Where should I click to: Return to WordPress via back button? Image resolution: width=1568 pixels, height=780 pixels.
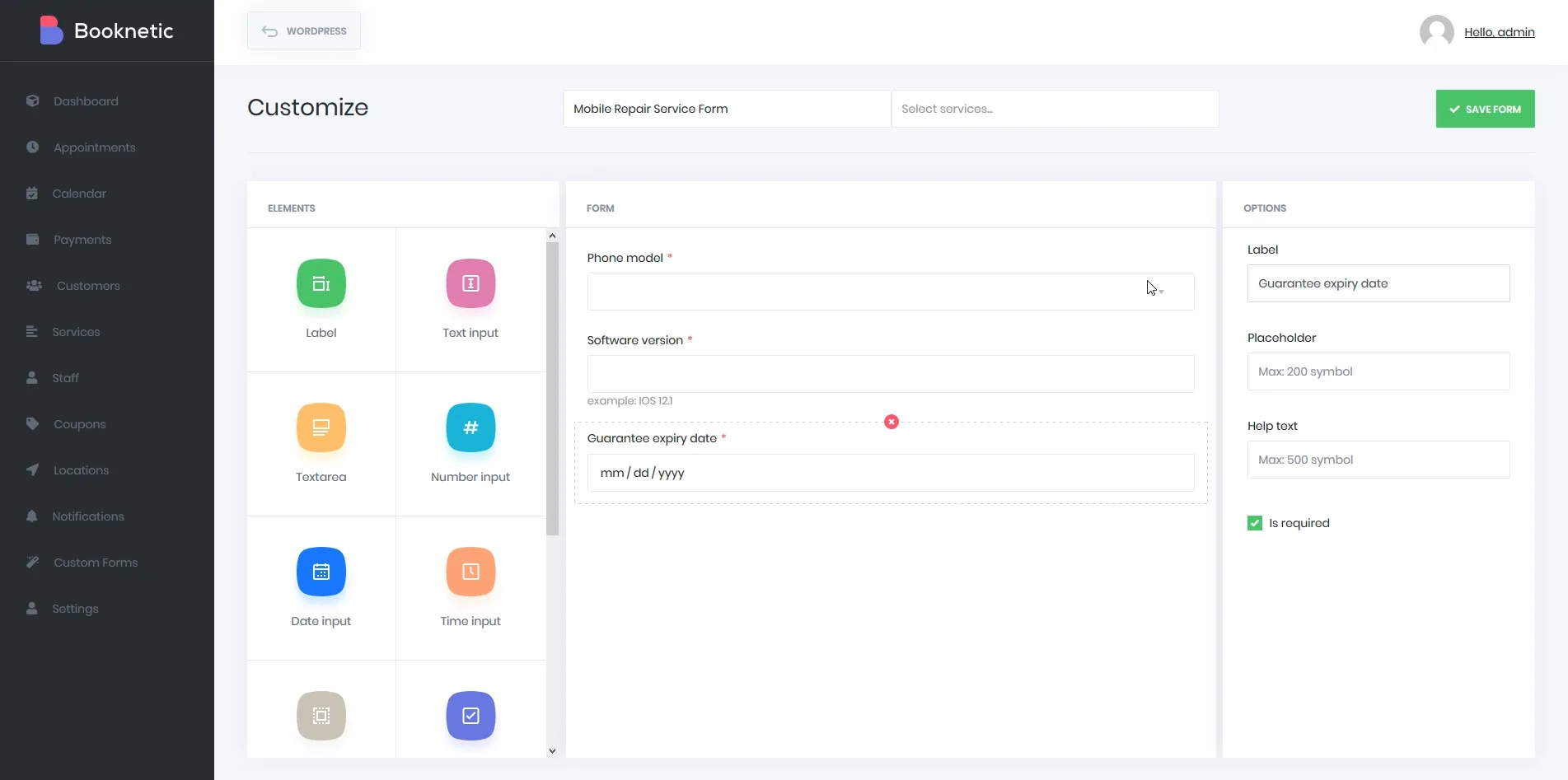pos(303,30)
